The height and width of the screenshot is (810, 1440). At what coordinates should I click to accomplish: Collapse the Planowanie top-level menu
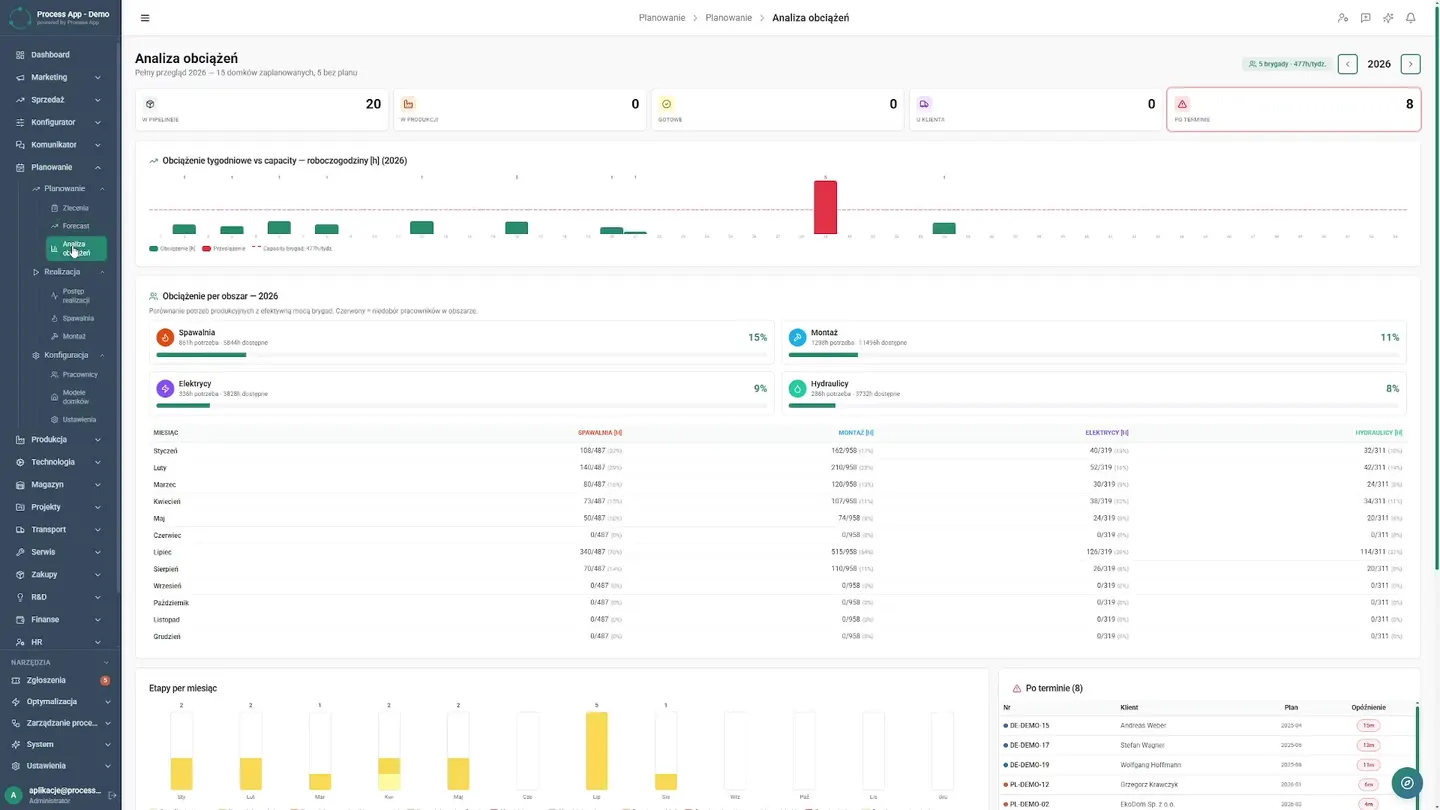point(60,167)
